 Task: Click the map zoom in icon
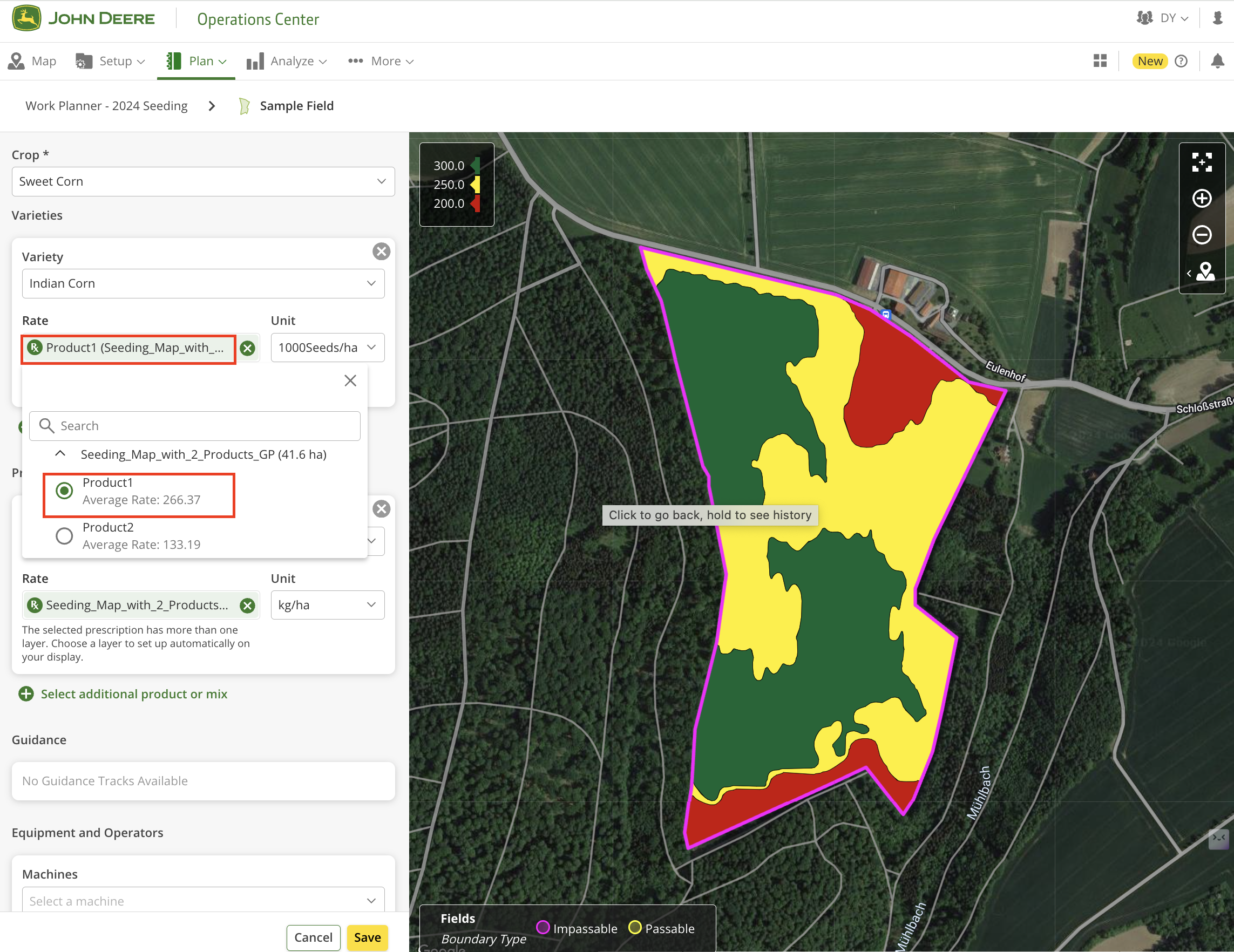1201,198
